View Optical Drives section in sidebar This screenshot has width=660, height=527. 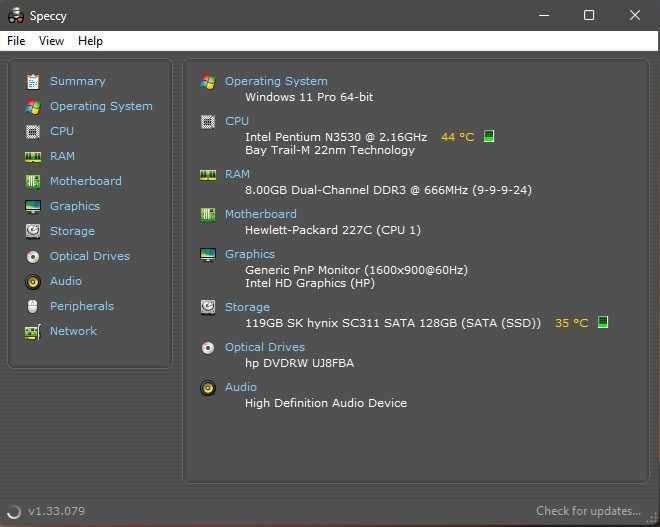(x=90, y=256)
